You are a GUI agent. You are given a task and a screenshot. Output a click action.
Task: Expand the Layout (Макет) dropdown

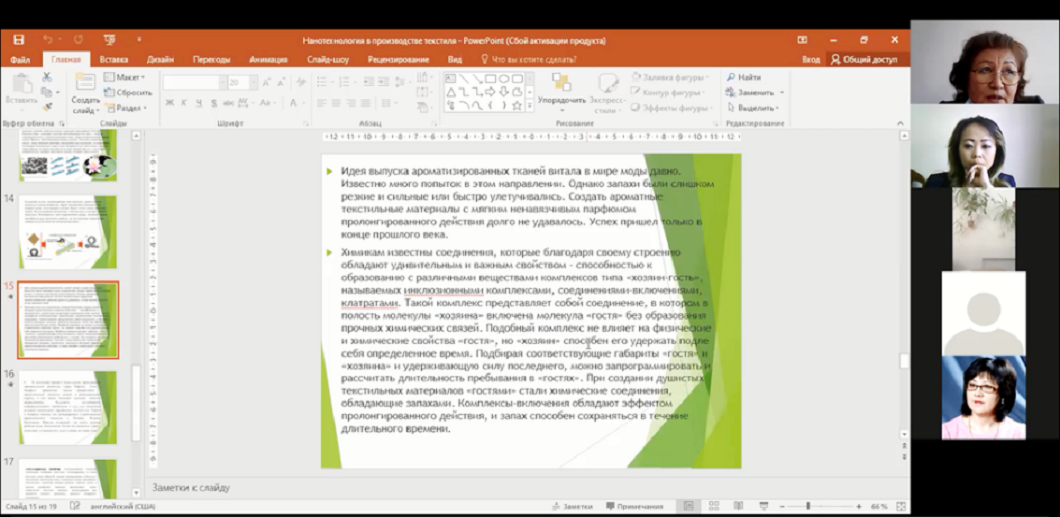point(129,77)
